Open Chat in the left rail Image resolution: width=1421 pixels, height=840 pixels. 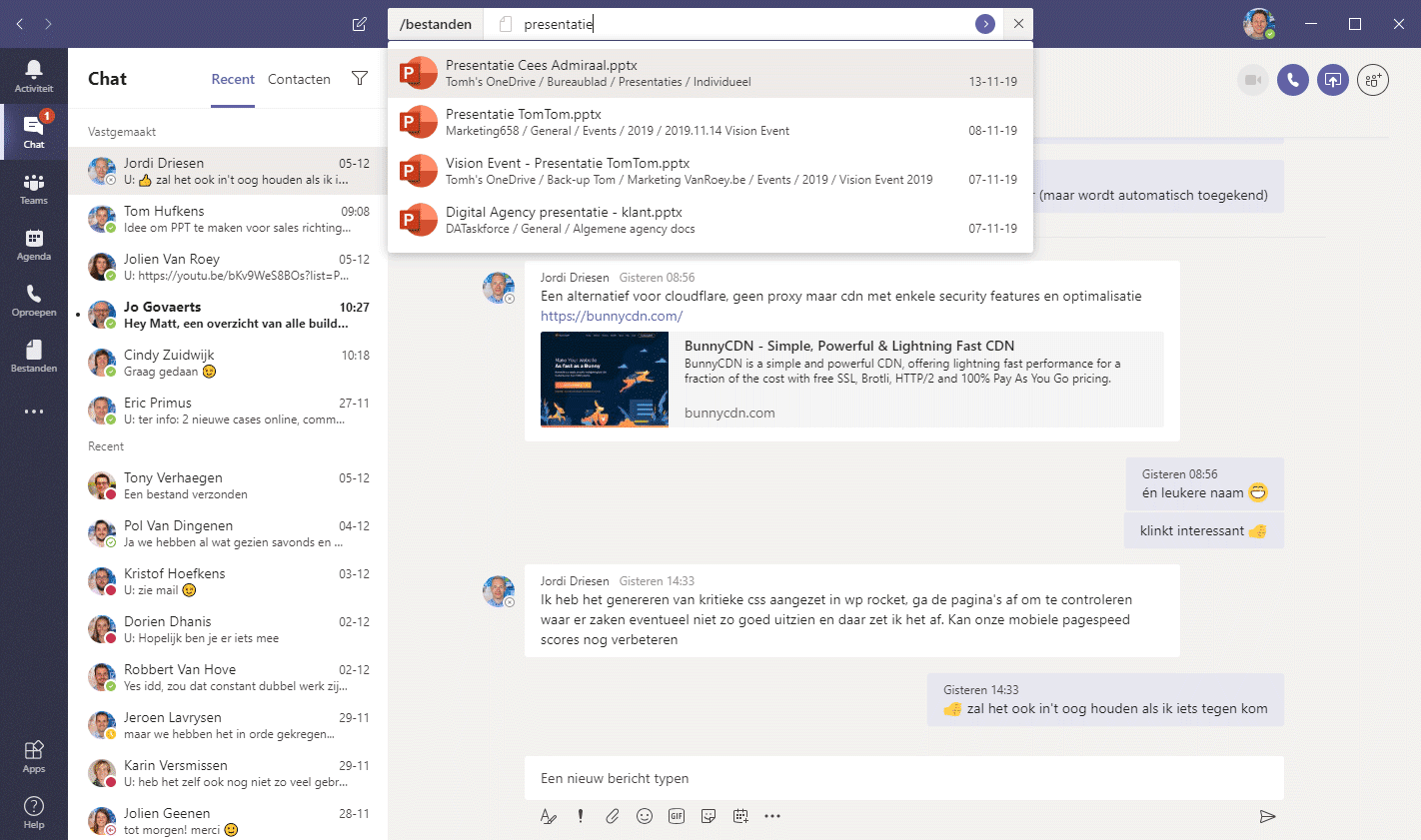coord(34,132)
